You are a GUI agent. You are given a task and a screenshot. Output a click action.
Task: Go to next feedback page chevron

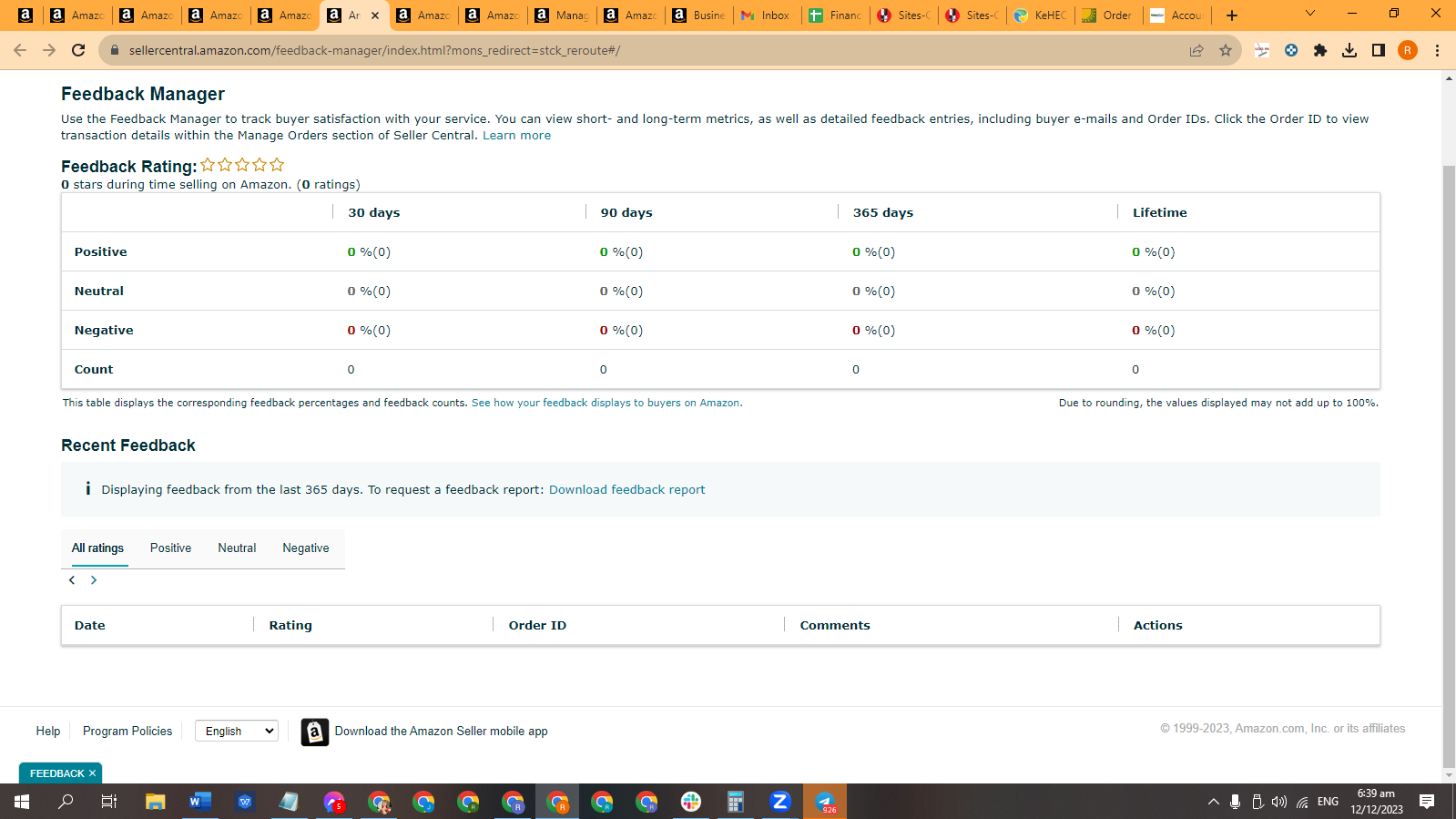click(94, 580)
